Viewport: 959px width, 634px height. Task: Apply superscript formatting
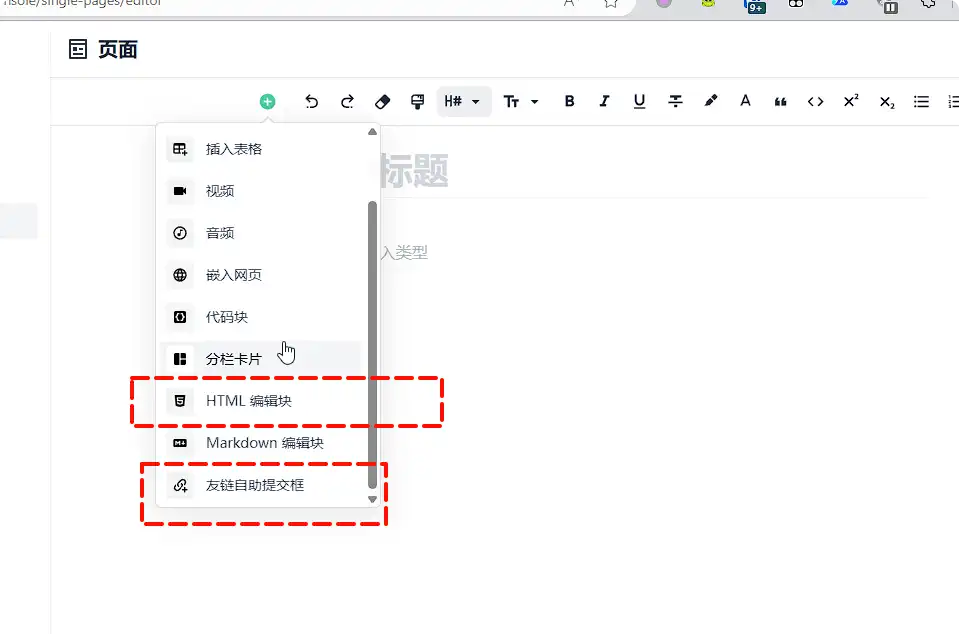(851, 101)
